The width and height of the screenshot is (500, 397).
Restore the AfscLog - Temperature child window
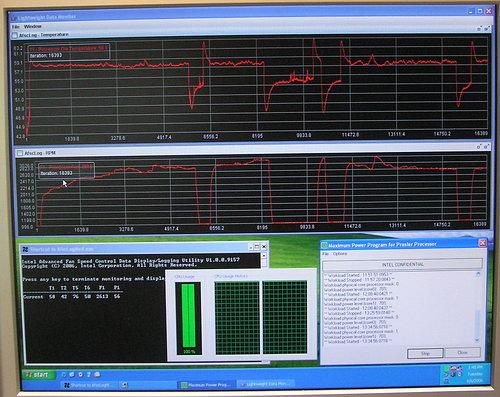479,29
